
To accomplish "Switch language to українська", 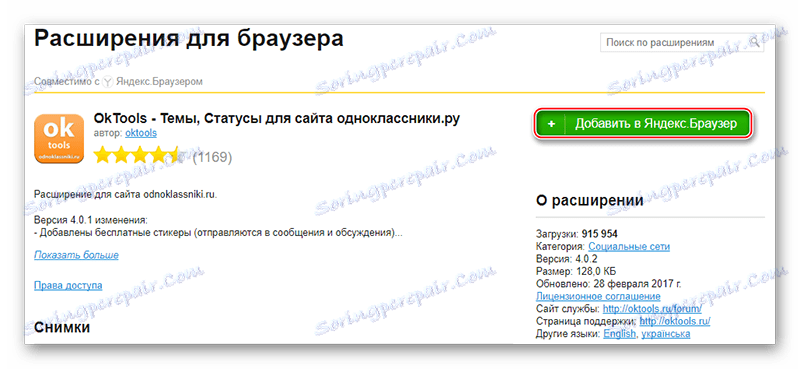I will (666, 334).
